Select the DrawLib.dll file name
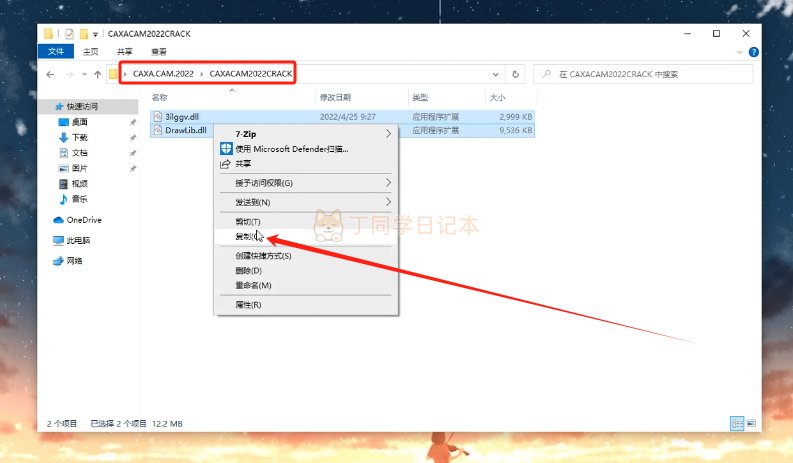Image resolution: width=793 pixels, height=463 pixels. pos(186,130)
